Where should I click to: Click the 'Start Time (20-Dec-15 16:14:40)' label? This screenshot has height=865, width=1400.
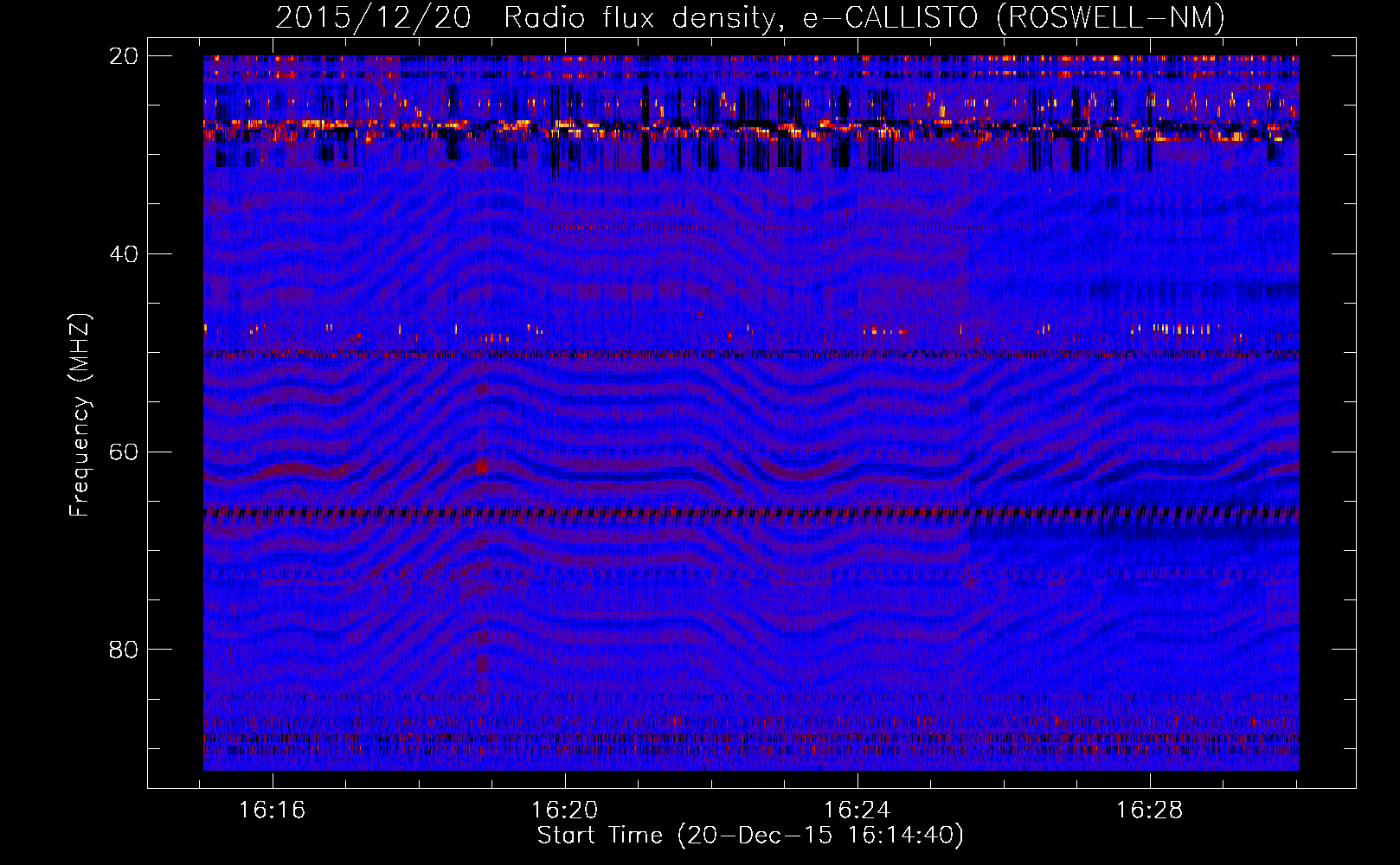click(x=750, y=836)
